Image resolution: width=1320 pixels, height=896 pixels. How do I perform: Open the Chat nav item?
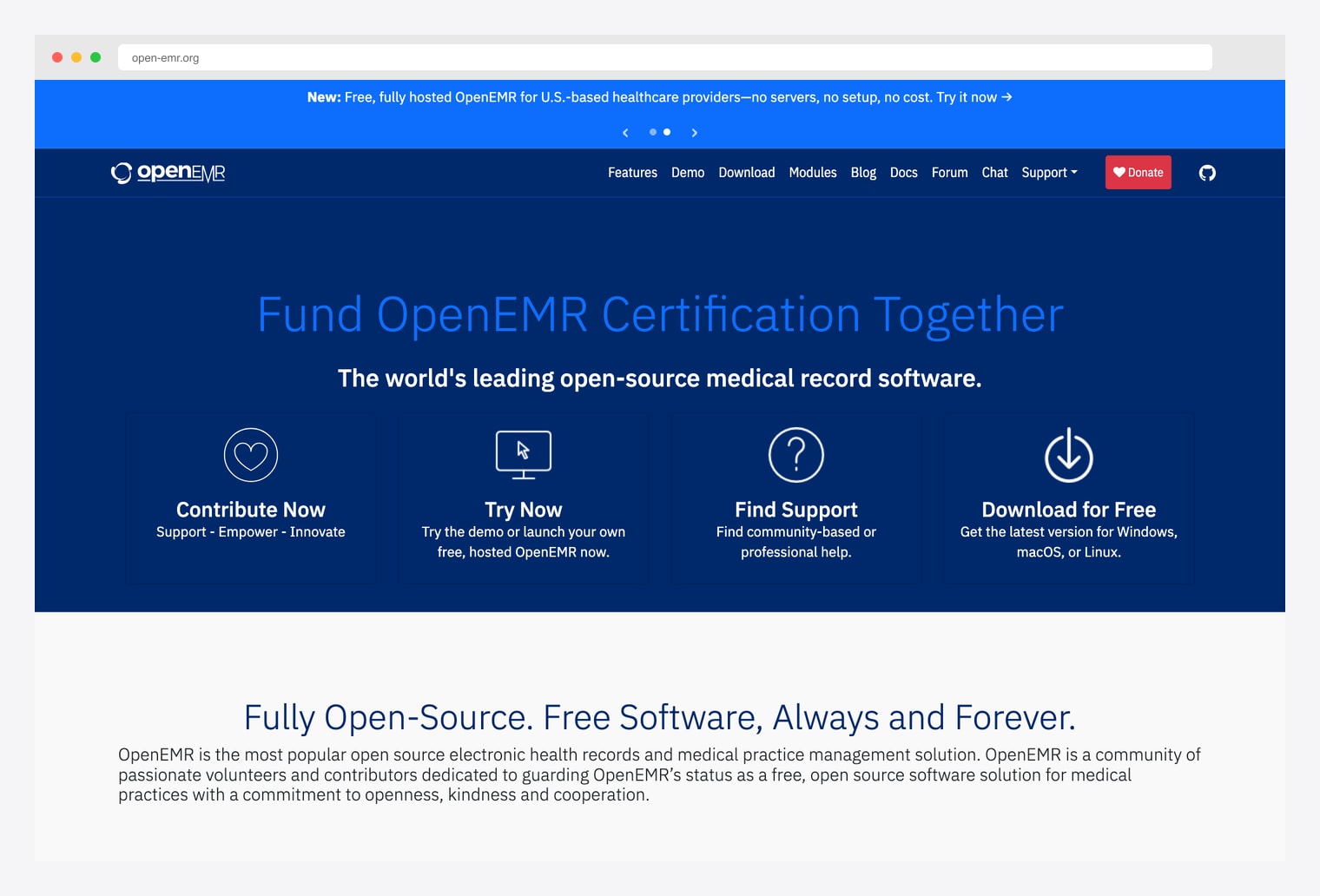[x=995, y=173]
